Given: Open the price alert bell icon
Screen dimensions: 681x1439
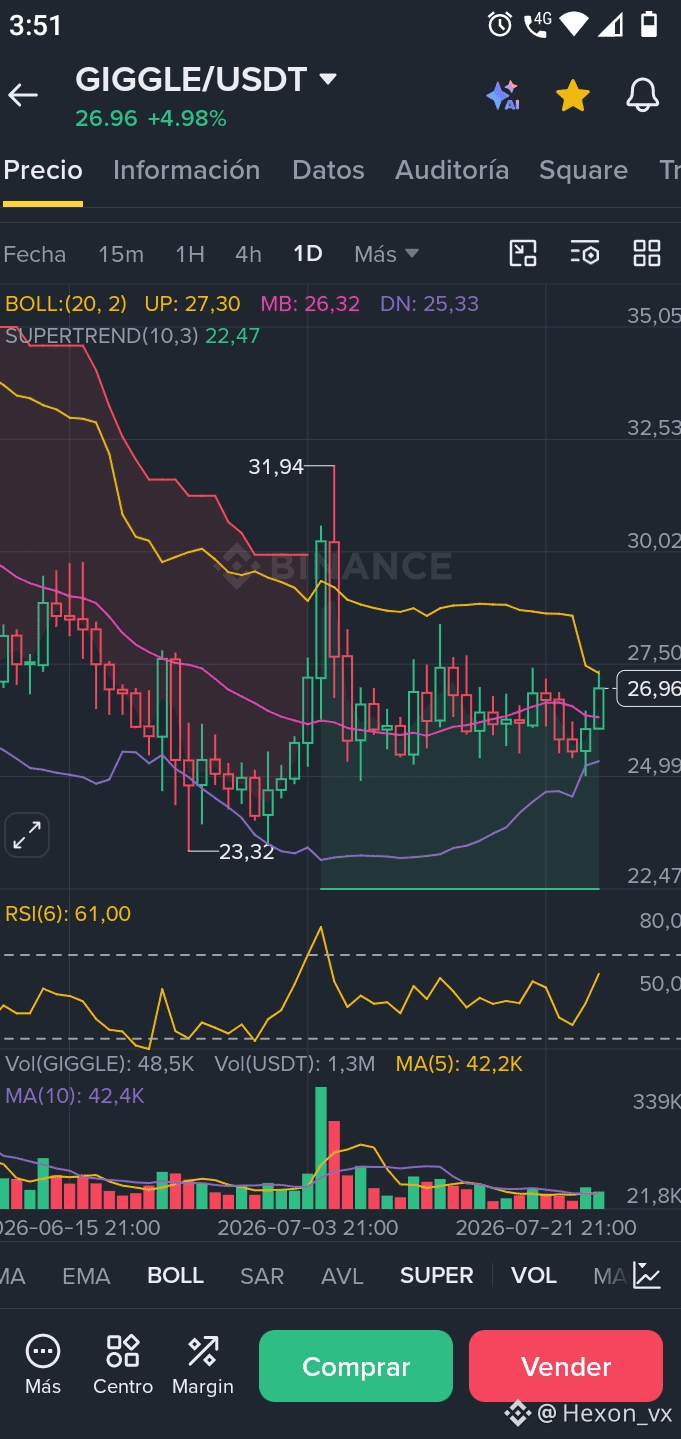Looking at the screenshot, I should [642, 96].
